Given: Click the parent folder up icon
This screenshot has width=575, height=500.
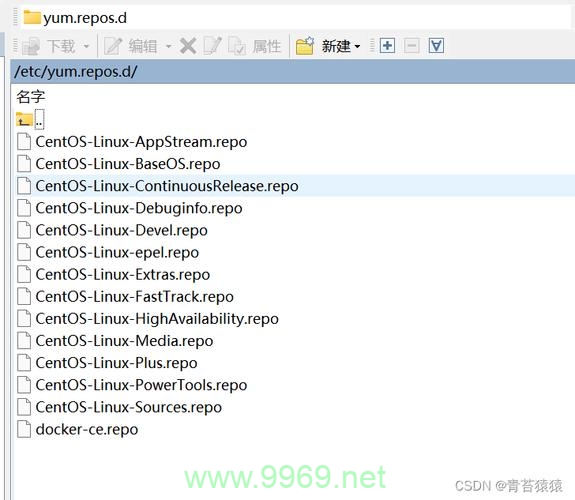Looking at the screenshot, I should click(24, 120).
